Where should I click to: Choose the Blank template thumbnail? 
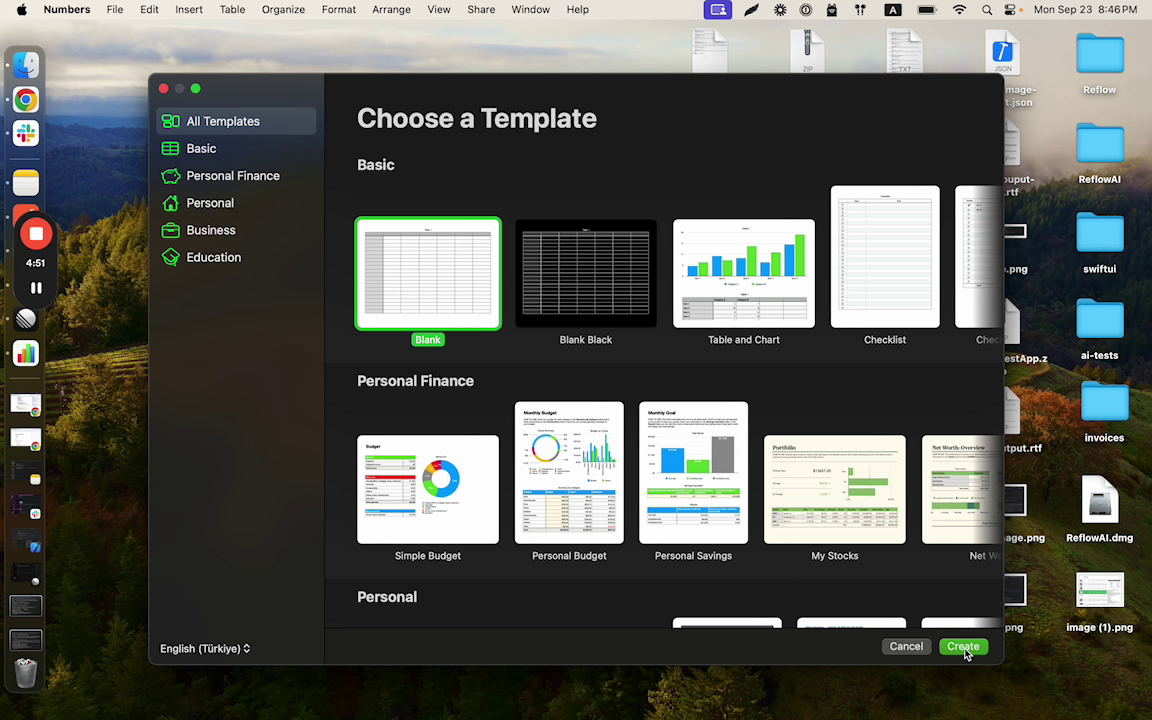(428, 273)
